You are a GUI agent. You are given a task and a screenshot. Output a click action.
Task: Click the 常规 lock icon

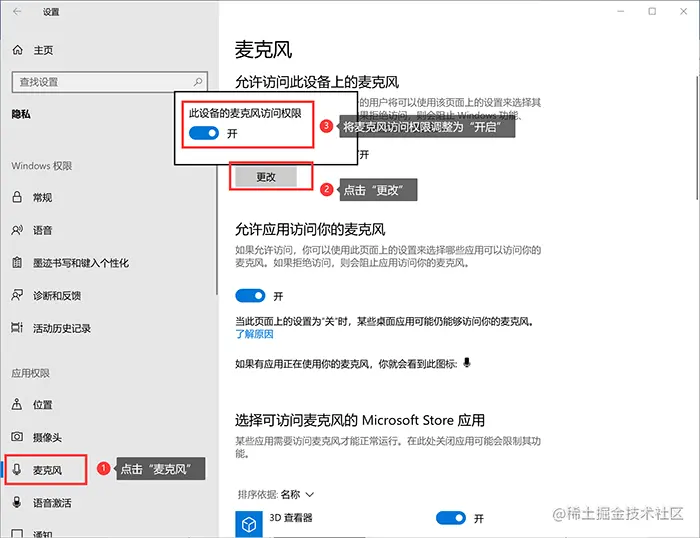(x=17, y=197)
